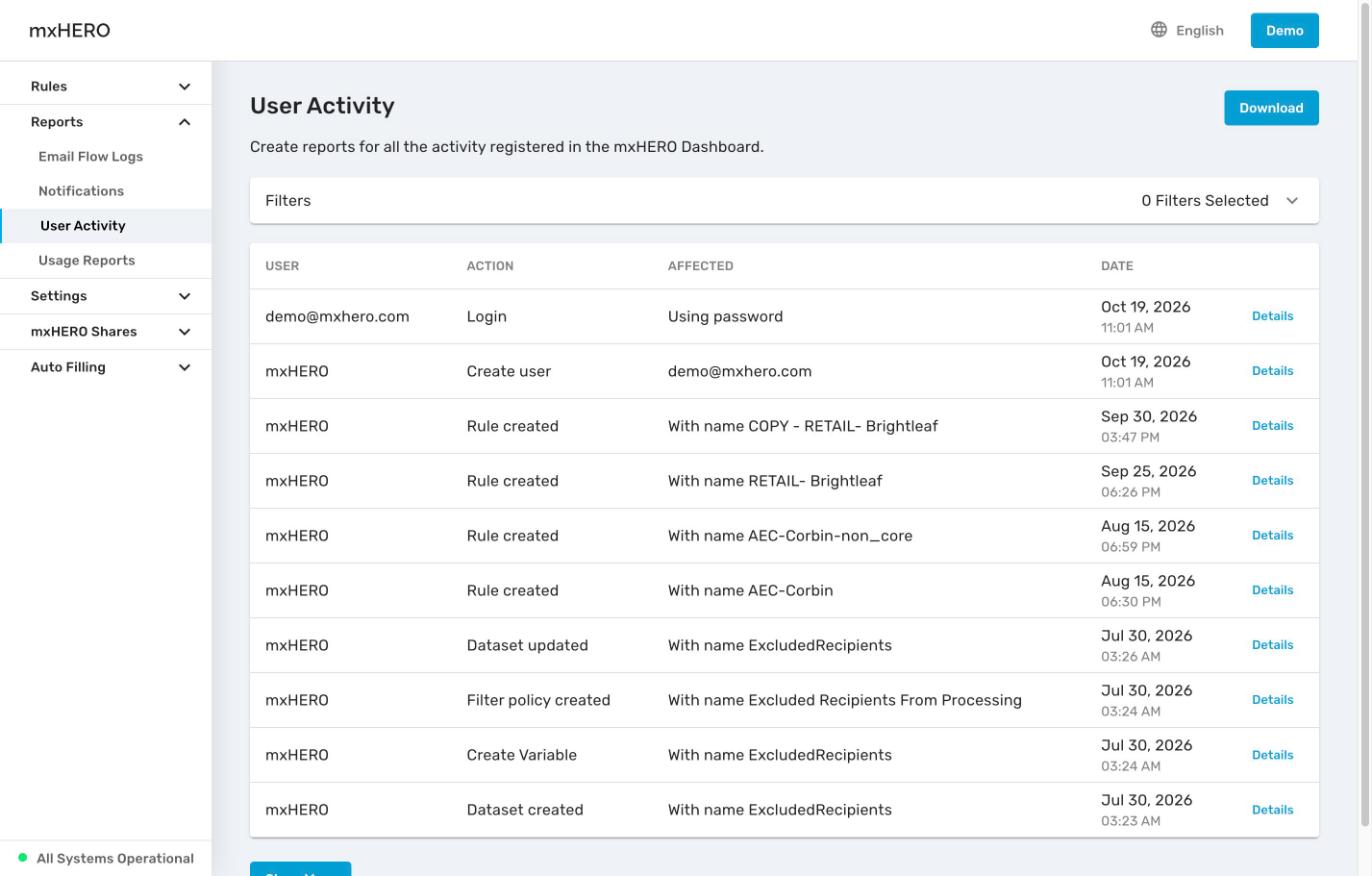The width and height of the screenshot is (1372, 876).
Task: Expand the Settings sidebar section
Action: [x=105, y=296]
